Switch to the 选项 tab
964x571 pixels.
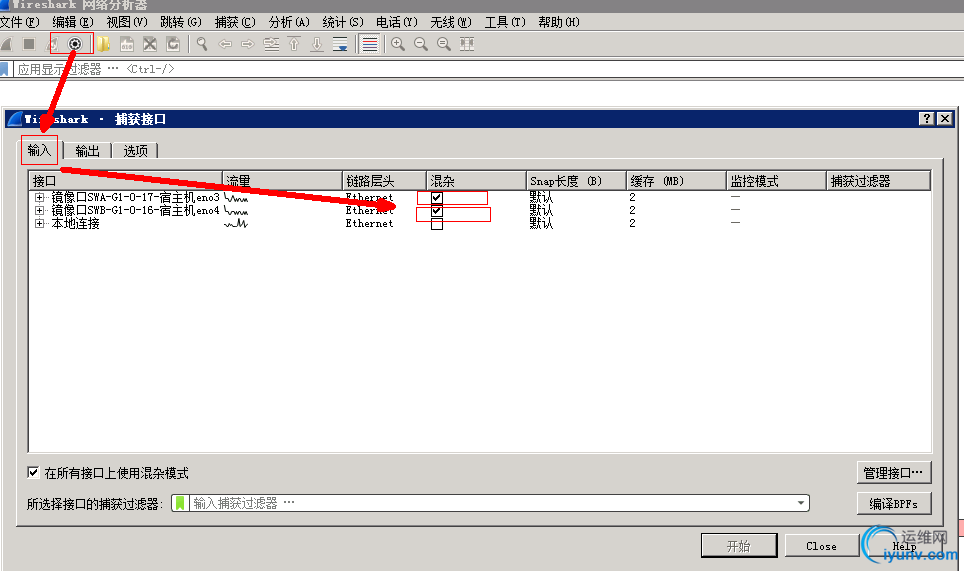pos(135,151)
